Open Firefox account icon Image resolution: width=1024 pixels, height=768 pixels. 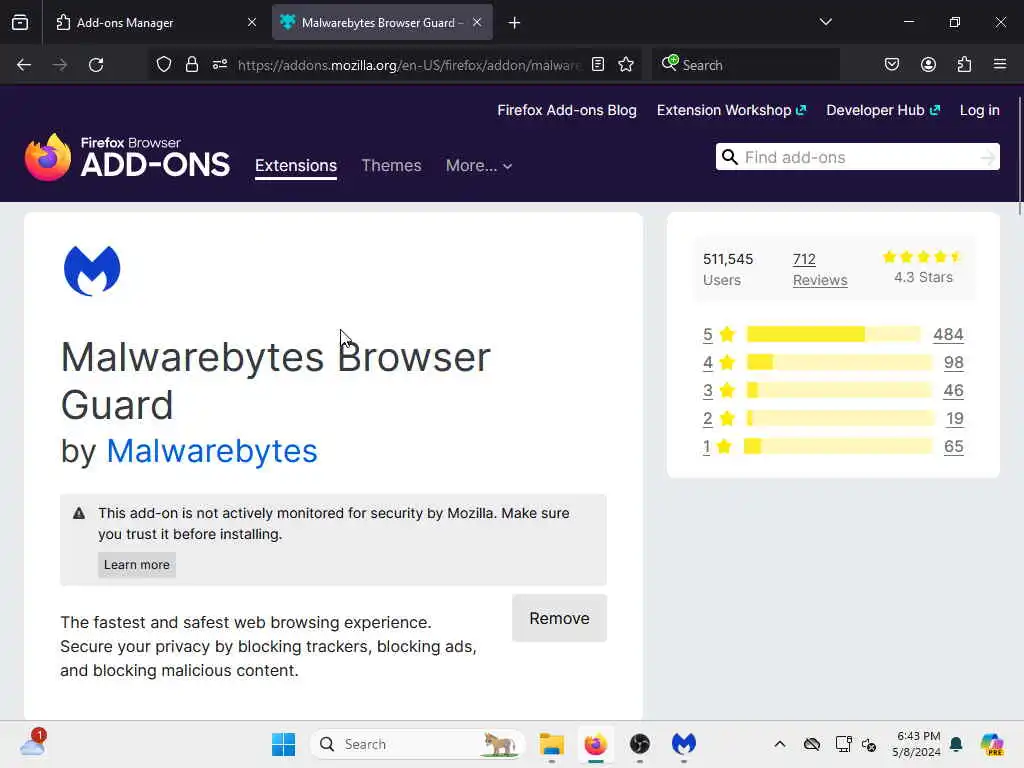point(928,64)
